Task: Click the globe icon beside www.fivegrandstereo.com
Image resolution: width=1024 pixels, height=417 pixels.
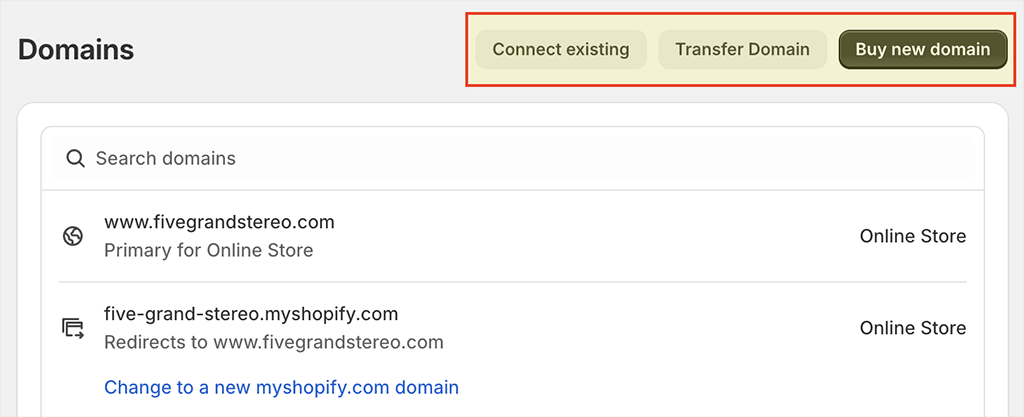Action: (72, 236)
